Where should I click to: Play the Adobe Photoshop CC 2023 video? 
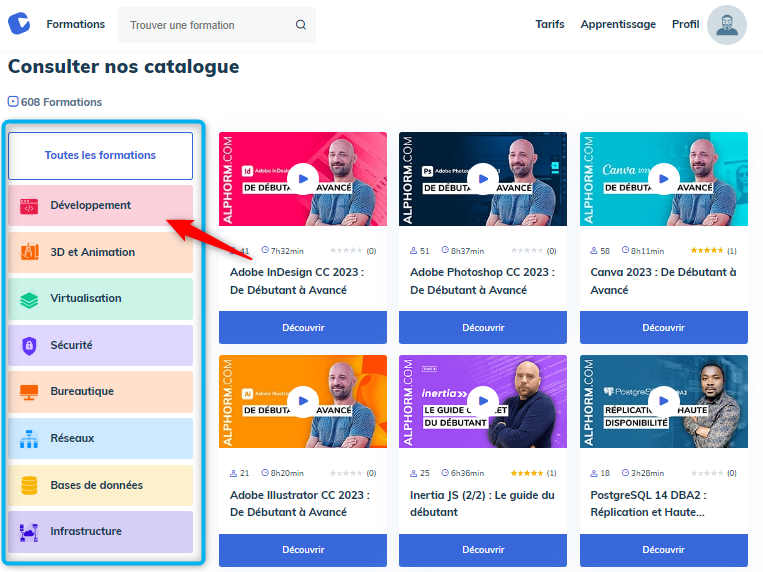[x=483, y=179]
